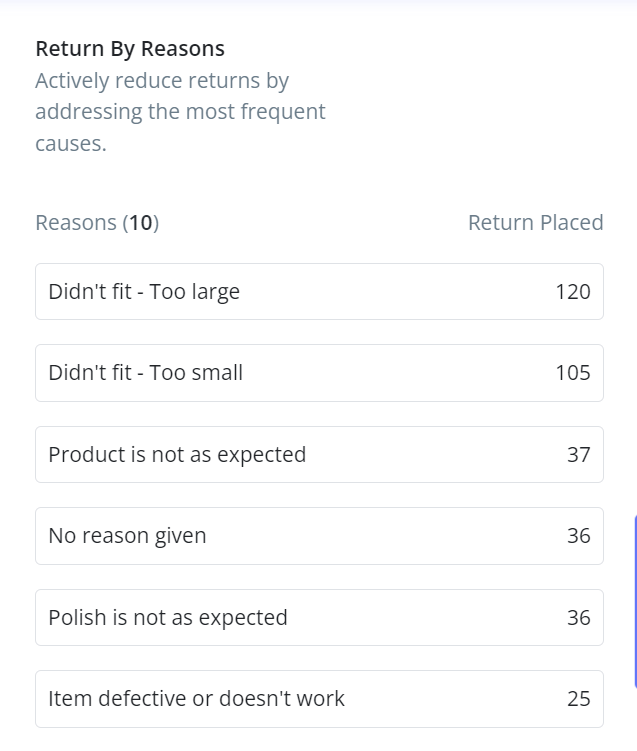
Task: Click the 25 returns count value
Action: point(579,699)
